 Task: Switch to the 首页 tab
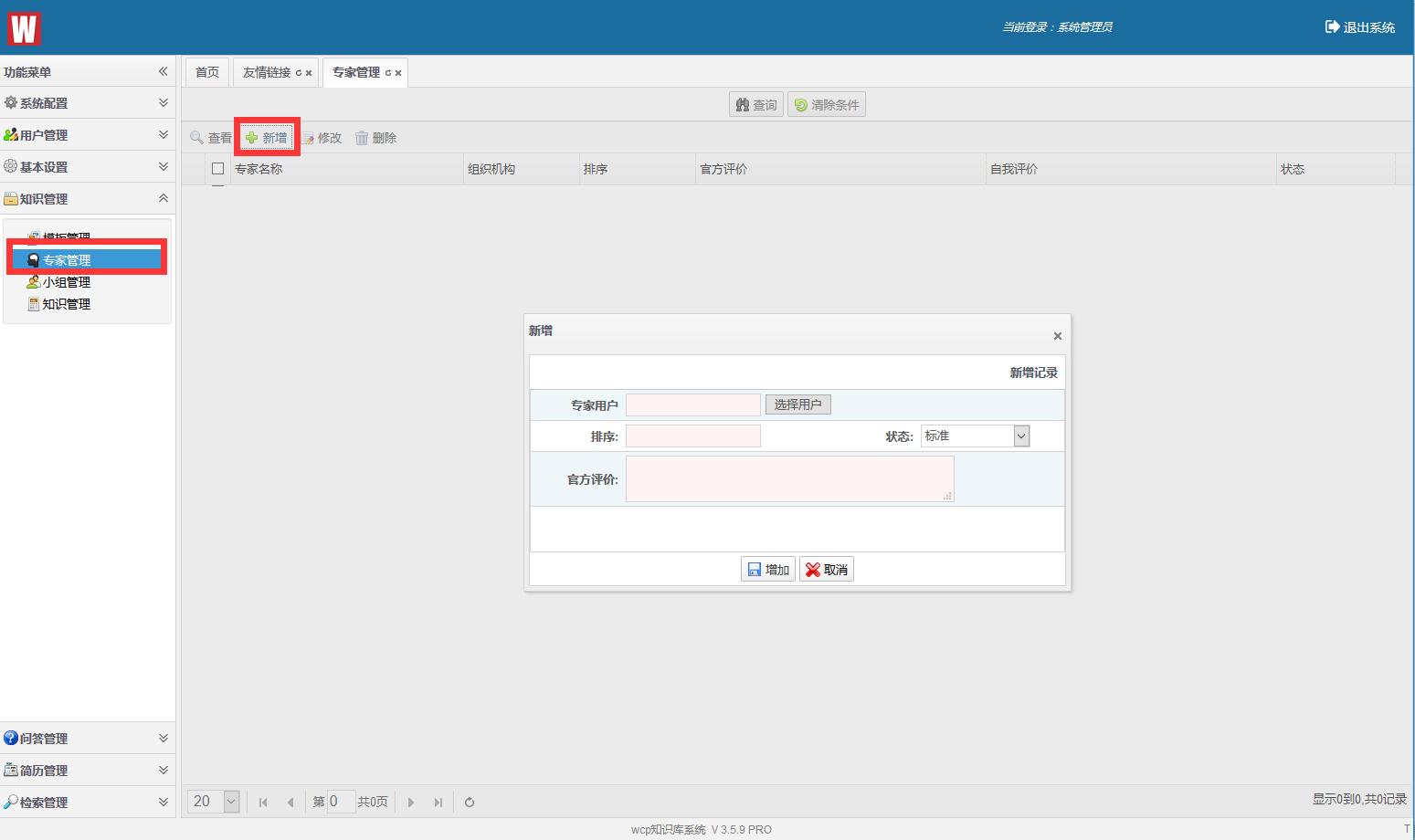(207, 72)
